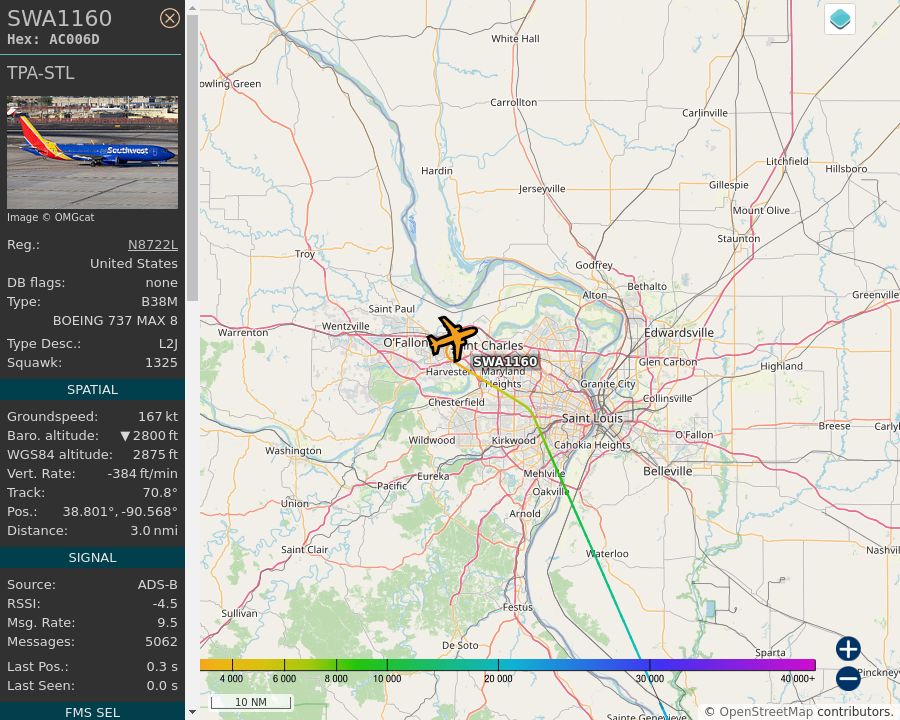The height and width of the screenshot is (720, 900).
Task: Open the Southwest aircraft photo
Action: pyautogui.click(x=92, y=152)
